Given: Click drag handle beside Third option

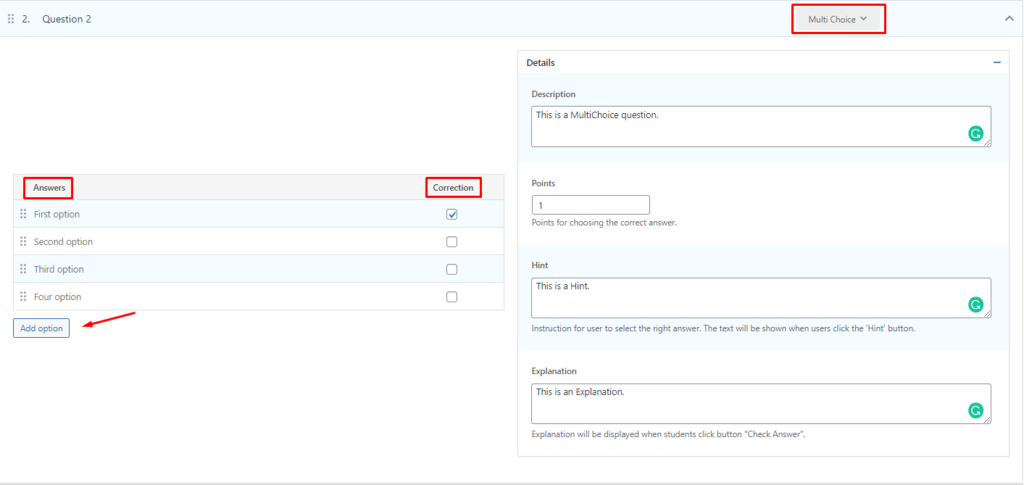Looking at the screenshot, I should pyautogui.click(x=23, y=269).
